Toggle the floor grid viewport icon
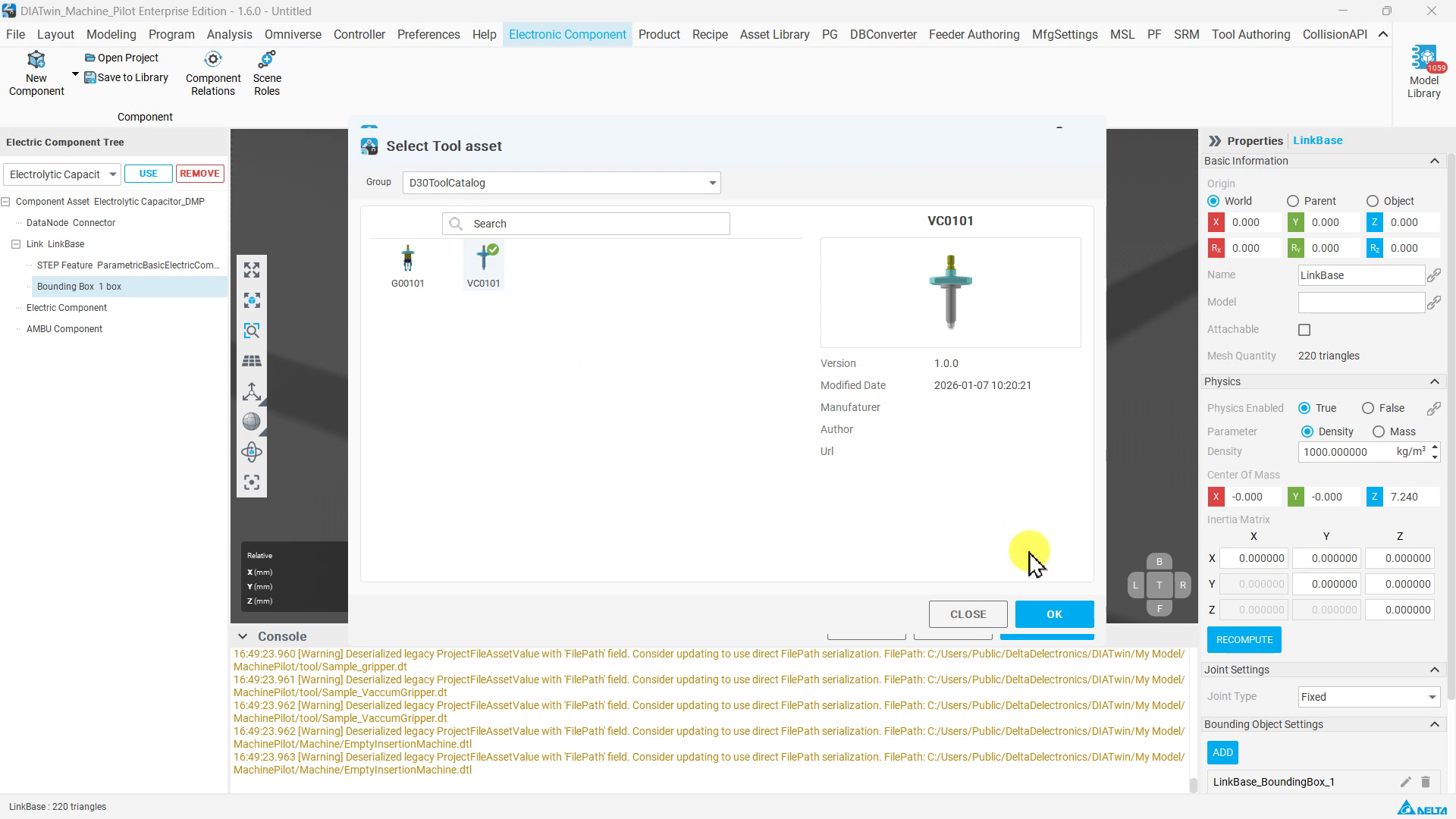The height and width of the screenshot is (819, 1456). [252, 361]
